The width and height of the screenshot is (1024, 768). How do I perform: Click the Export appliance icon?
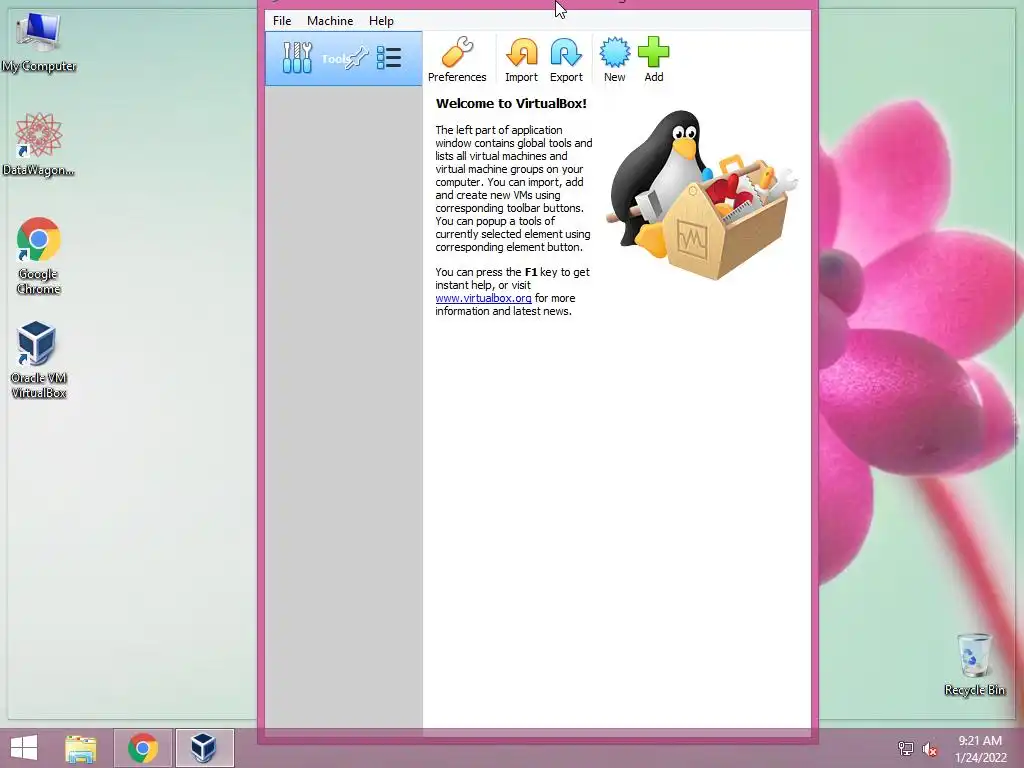tap(566, 60)
